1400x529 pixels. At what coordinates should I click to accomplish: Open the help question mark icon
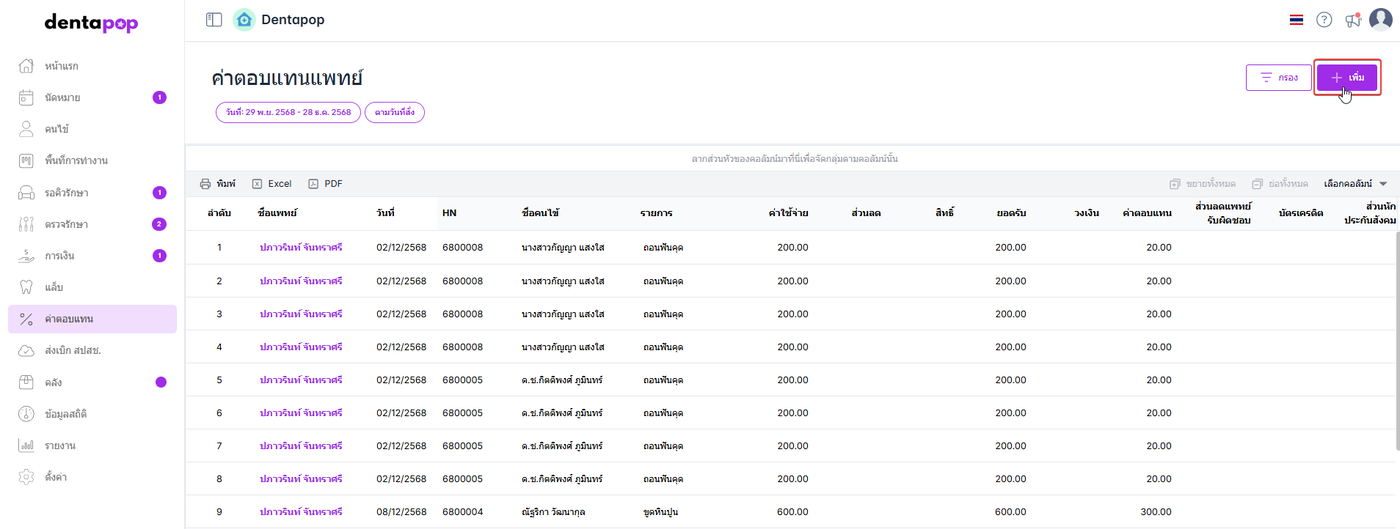pyautogui.click(x=1324, y=20)
